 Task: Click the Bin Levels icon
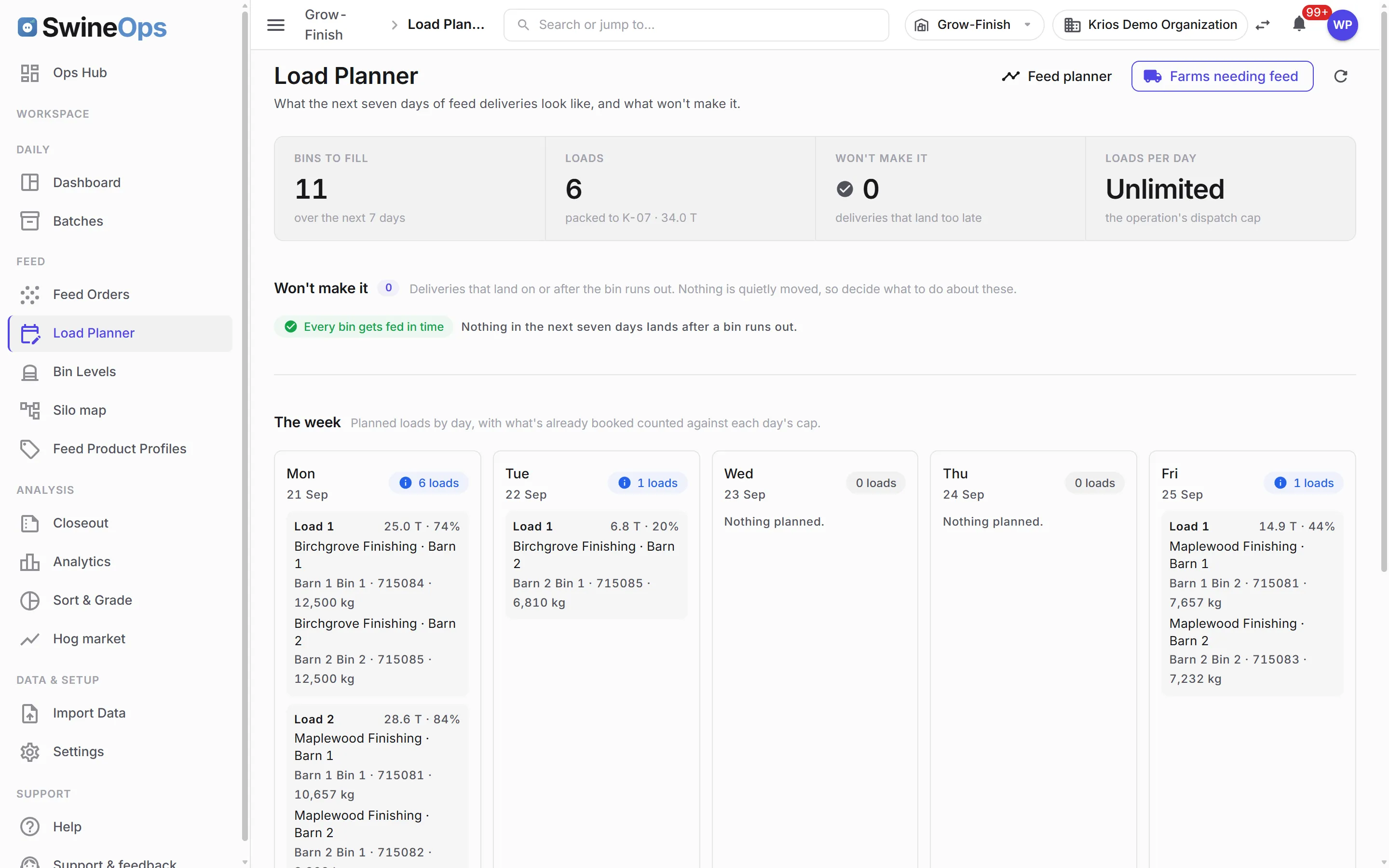pos(30,372)
